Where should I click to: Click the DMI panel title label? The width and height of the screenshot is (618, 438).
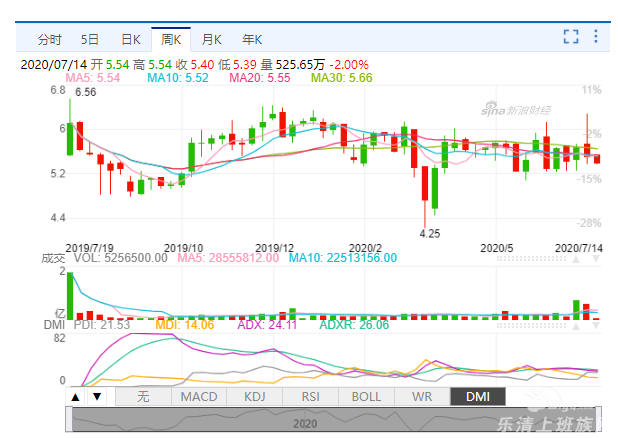[54, 325]
